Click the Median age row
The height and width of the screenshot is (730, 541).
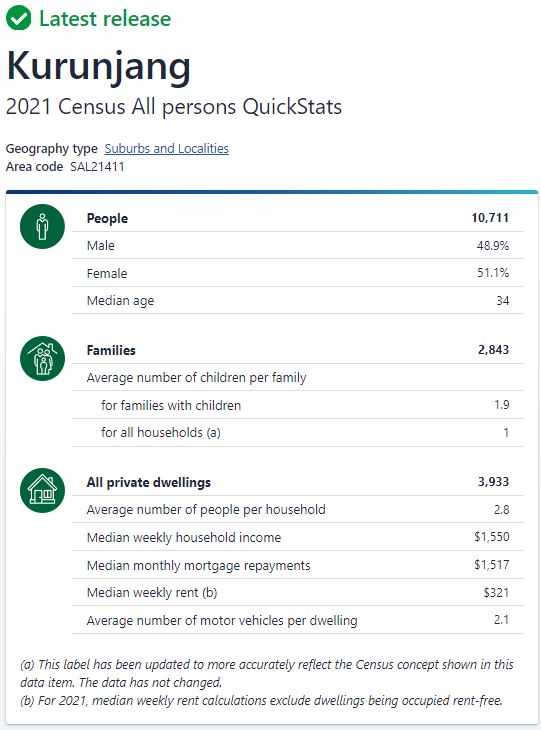[x=298, y=300]
